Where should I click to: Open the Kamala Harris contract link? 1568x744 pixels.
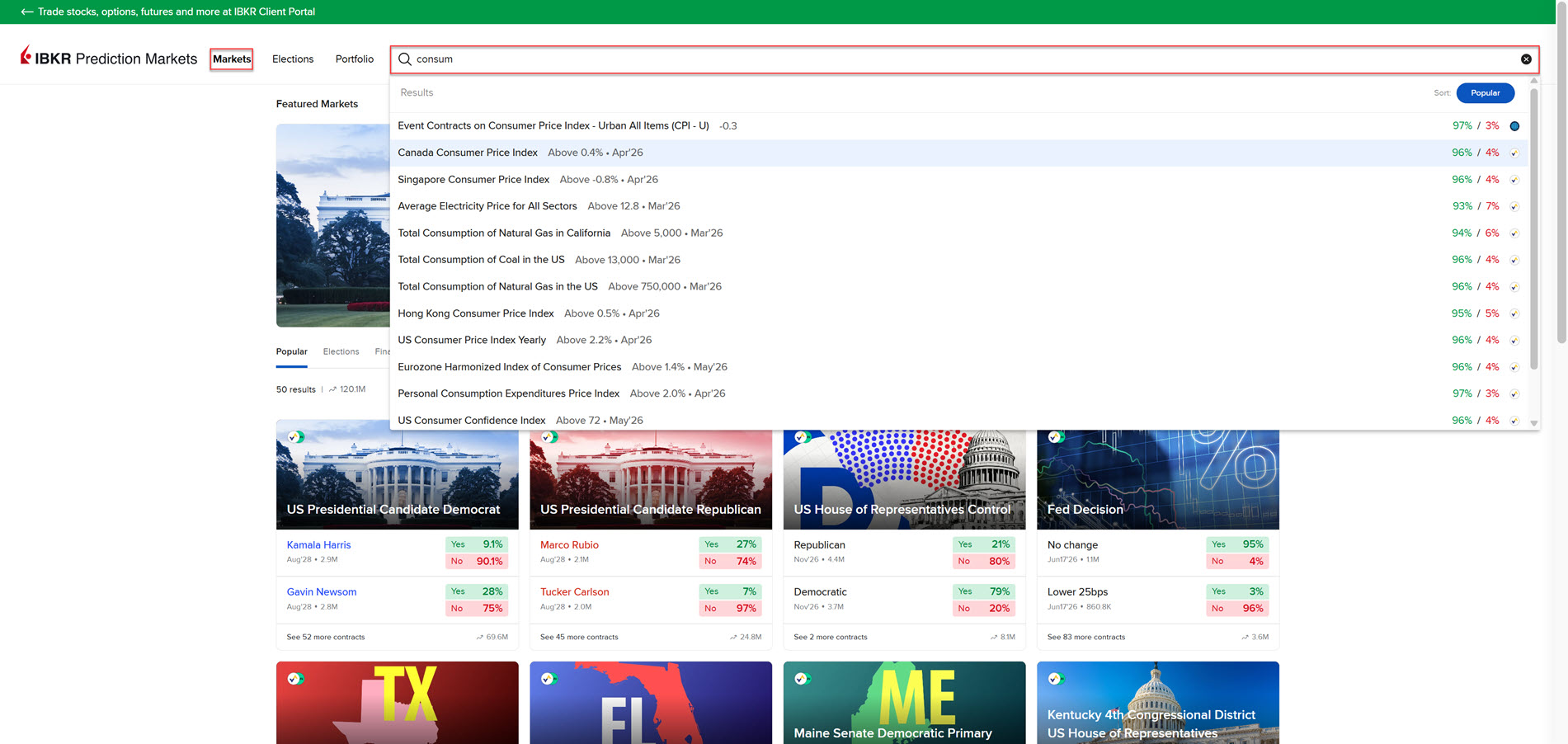(319, 545)
